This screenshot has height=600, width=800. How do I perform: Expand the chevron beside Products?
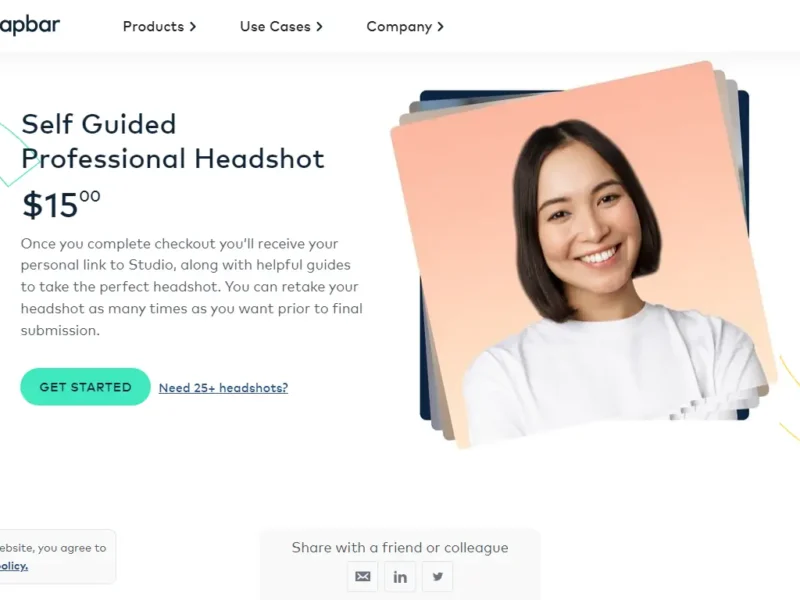[x=193, y=27]
